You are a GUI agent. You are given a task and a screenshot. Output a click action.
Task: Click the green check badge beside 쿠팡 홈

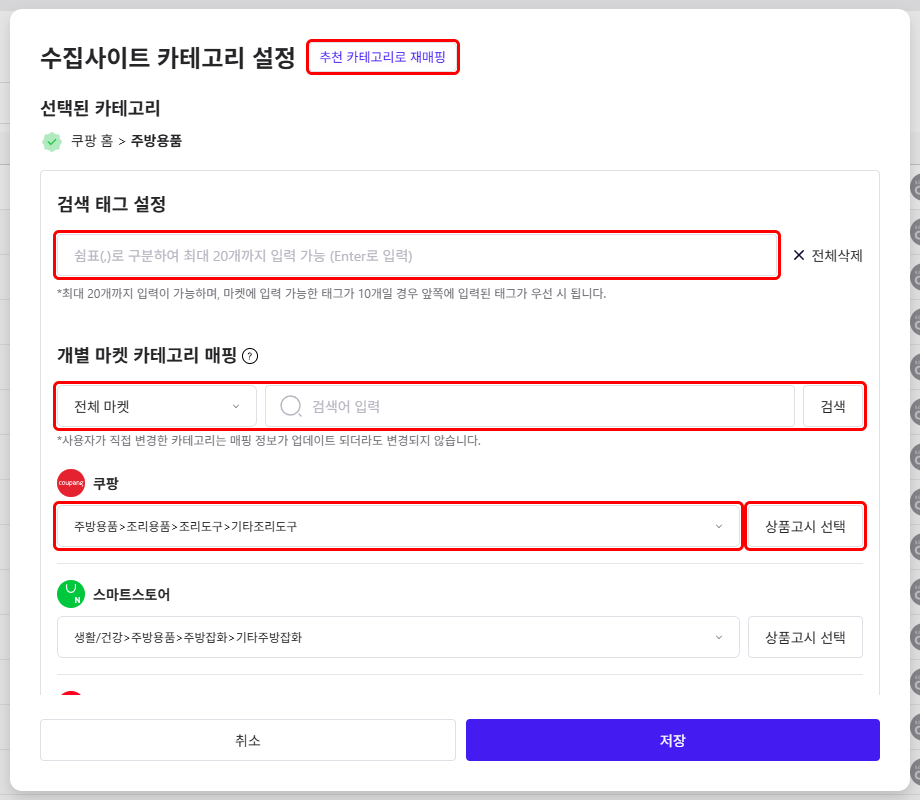tap(52, 141)
